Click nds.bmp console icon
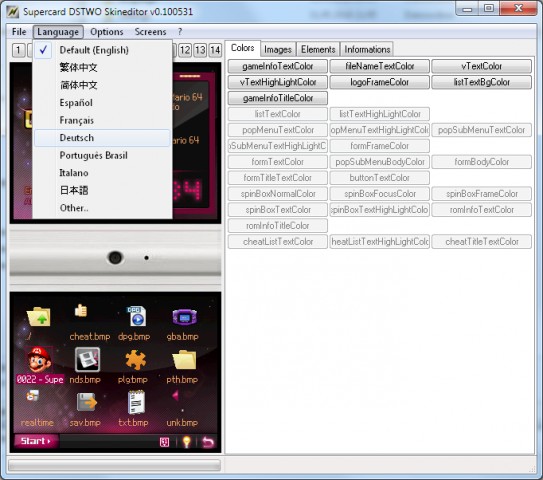The height and width of the screenshot is (480, 543). point(87,360)
